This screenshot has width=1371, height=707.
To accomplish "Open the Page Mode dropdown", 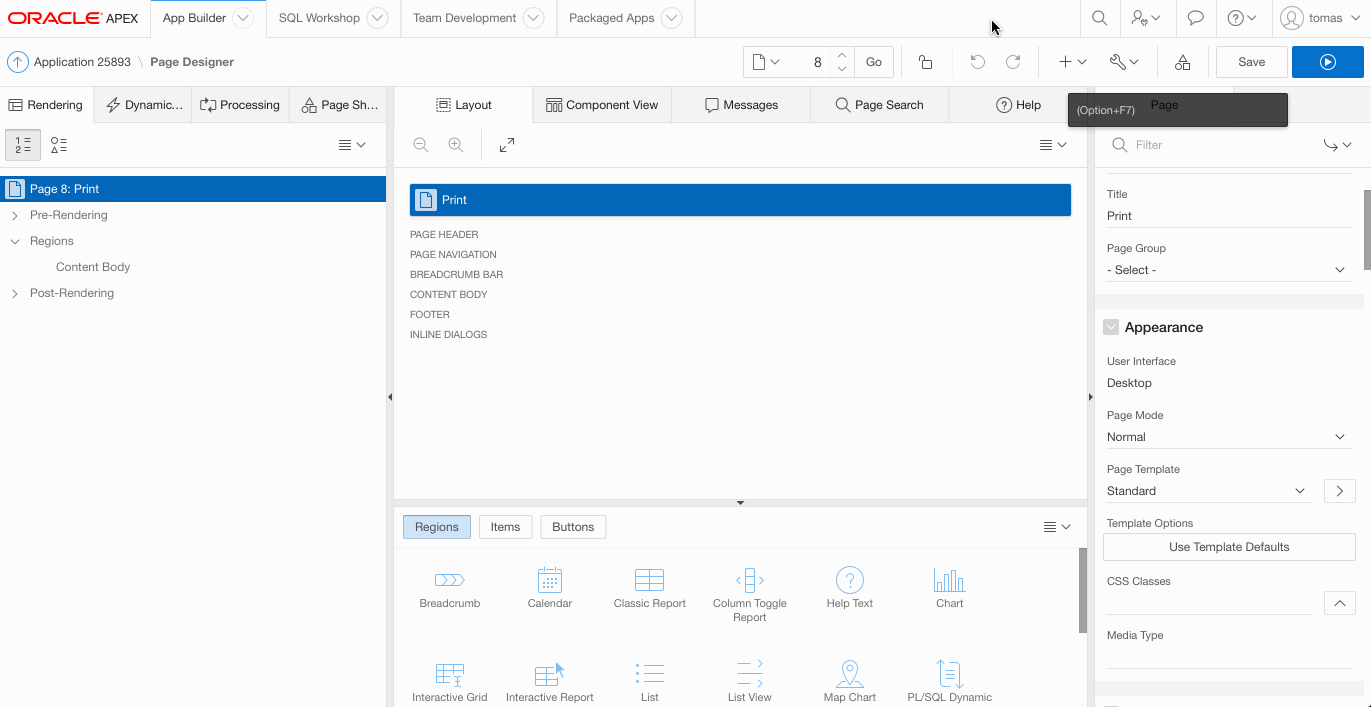I will click(x=1228, y=437).
